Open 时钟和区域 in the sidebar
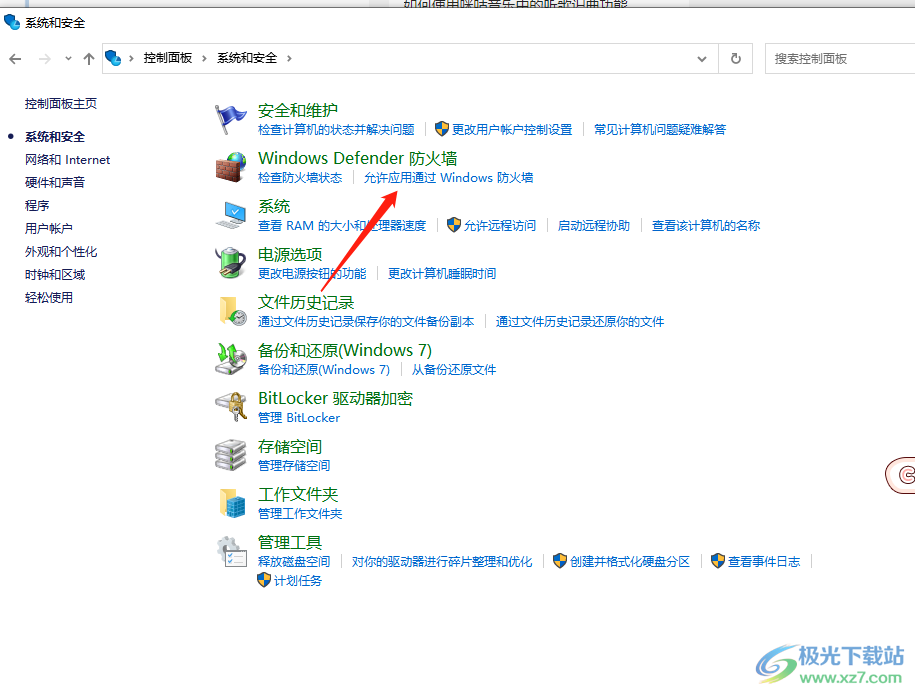This screenshot has height=694, width=915. point(55,274)
